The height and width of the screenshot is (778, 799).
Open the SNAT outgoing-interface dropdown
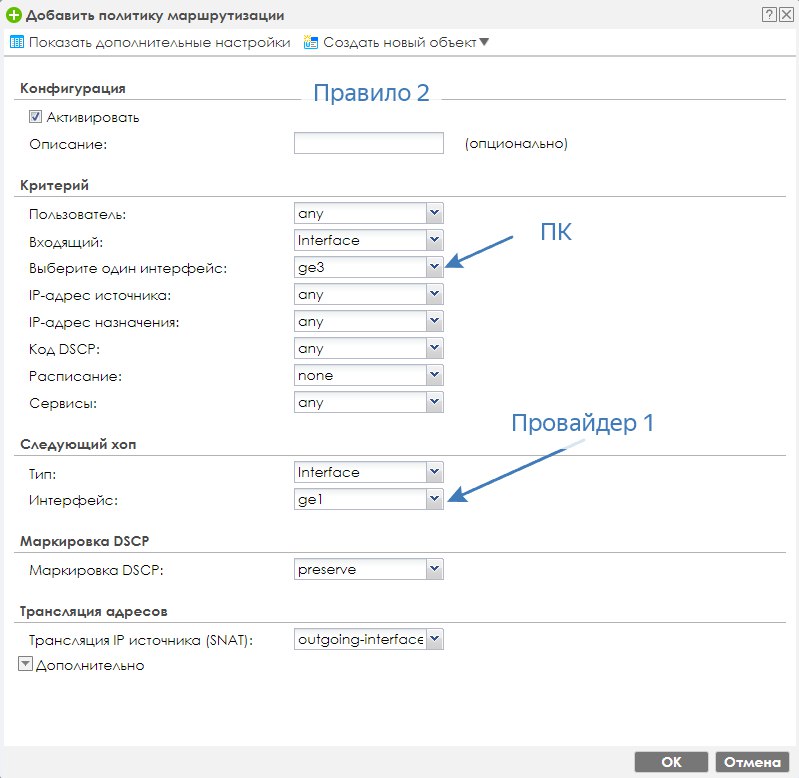(x=368, y=639)
